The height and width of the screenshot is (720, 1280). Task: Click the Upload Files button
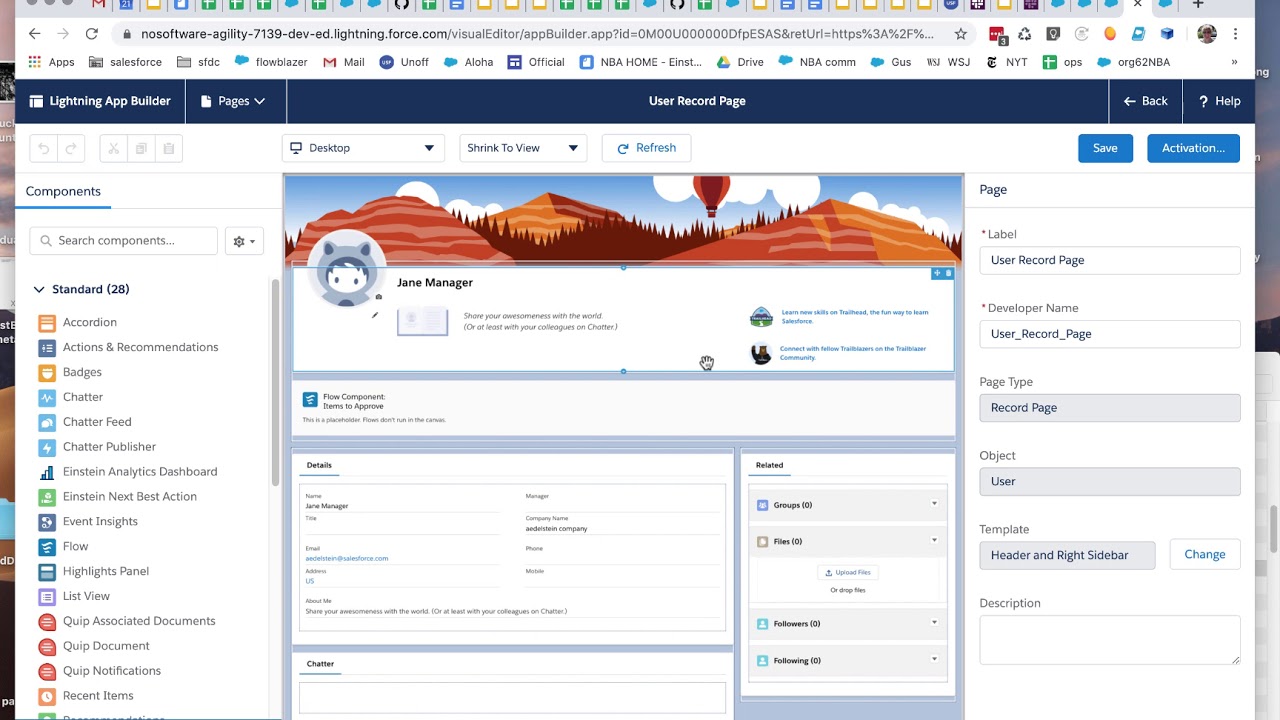point(848,572)
